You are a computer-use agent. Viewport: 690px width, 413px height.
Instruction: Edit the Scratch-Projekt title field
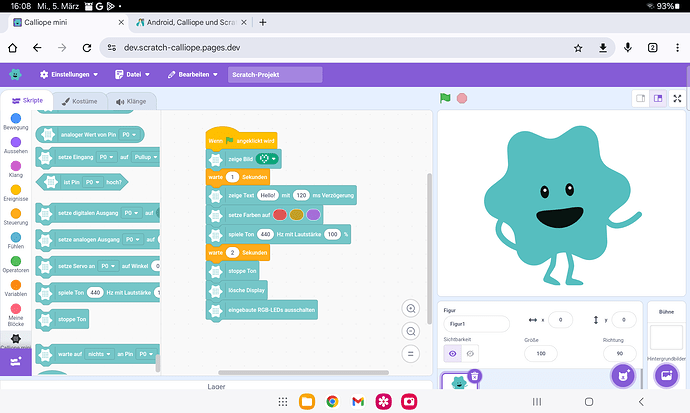point(275,74)
